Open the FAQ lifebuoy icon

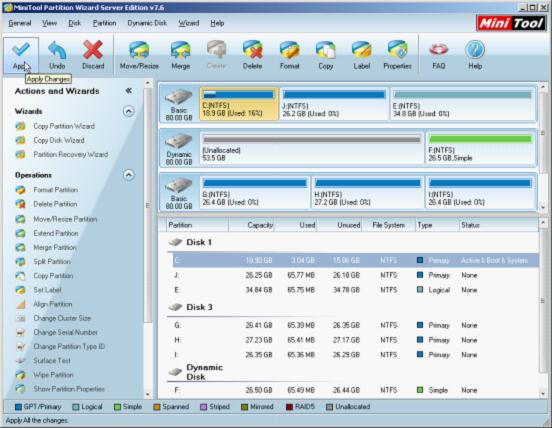click(439, 50)
